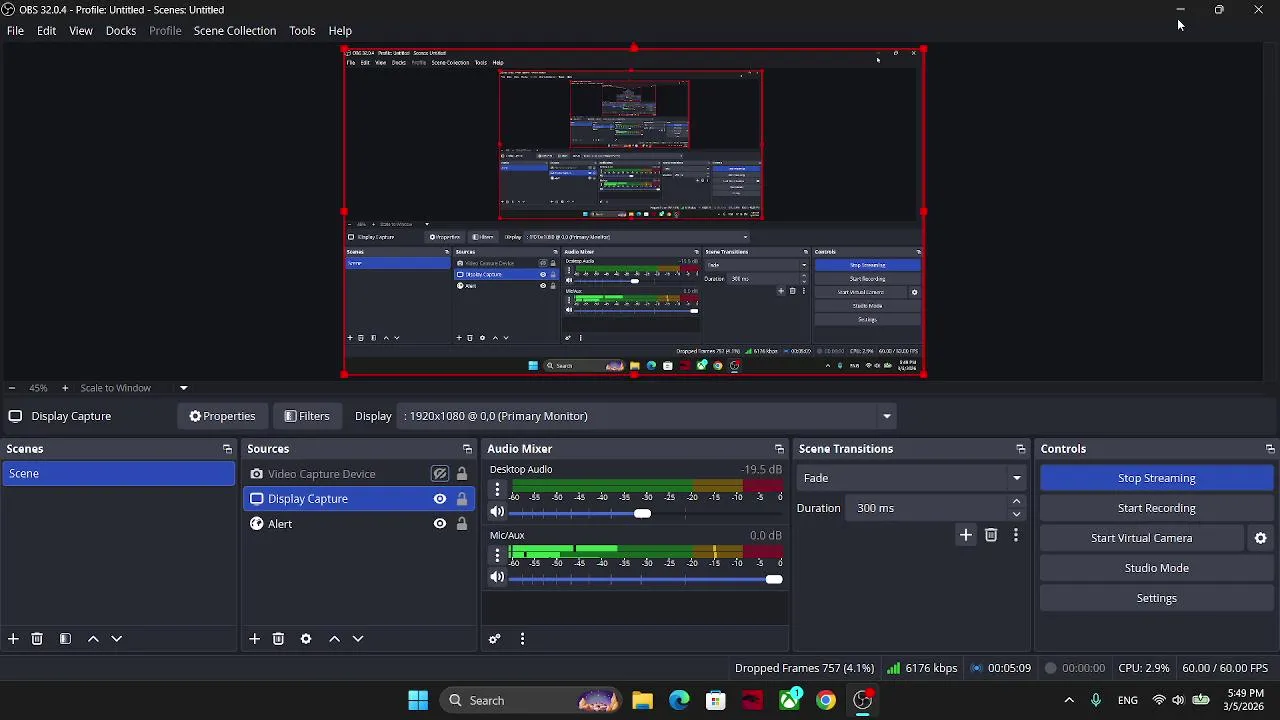Remove selected source with trash icon

pyautogui.click(x=278, y=639)
